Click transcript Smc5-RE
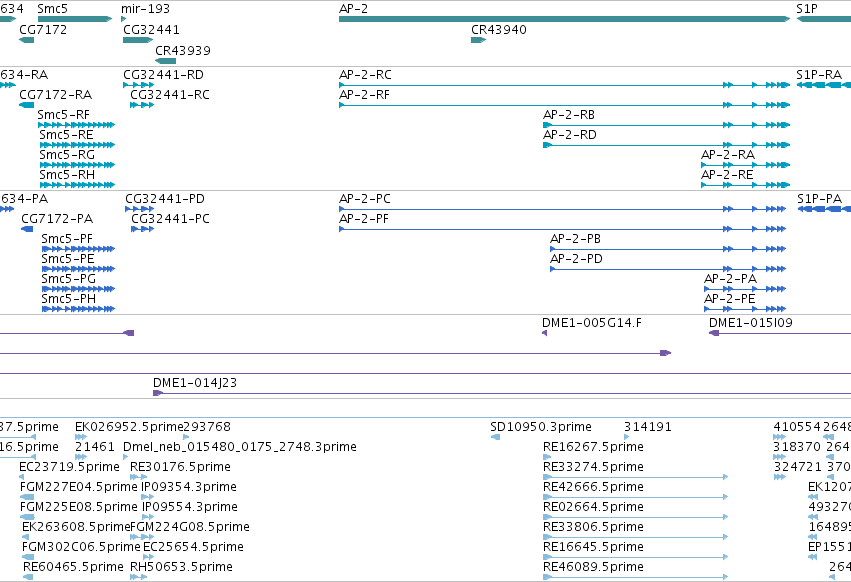This screenshot has height=582, width=851. coord(78,145)
